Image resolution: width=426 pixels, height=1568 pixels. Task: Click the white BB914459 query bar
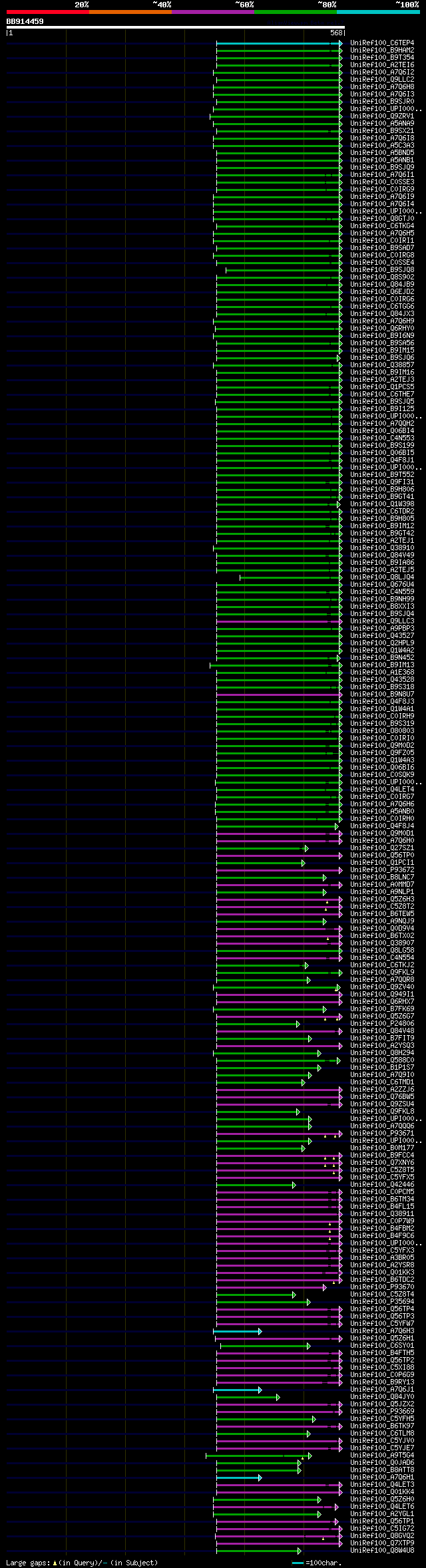point(175,27)
